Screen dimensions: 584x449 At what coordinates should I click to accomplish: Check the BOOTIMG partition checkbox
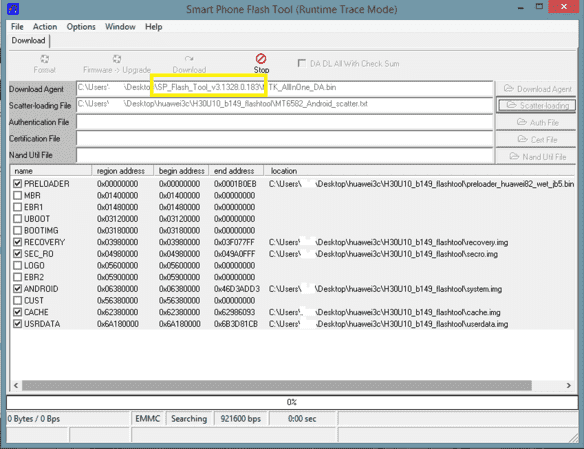[x=17, y=230]
